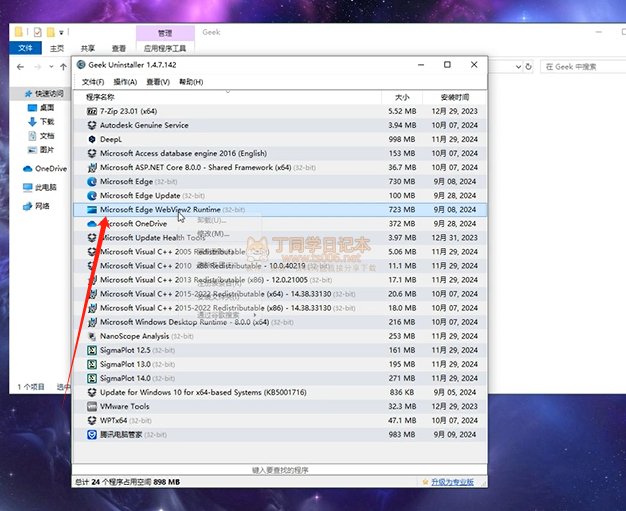Open the 文件(F) menu in Geek Uninstaller
Screen dimensions: 626x511
click(x=93, y=82)
